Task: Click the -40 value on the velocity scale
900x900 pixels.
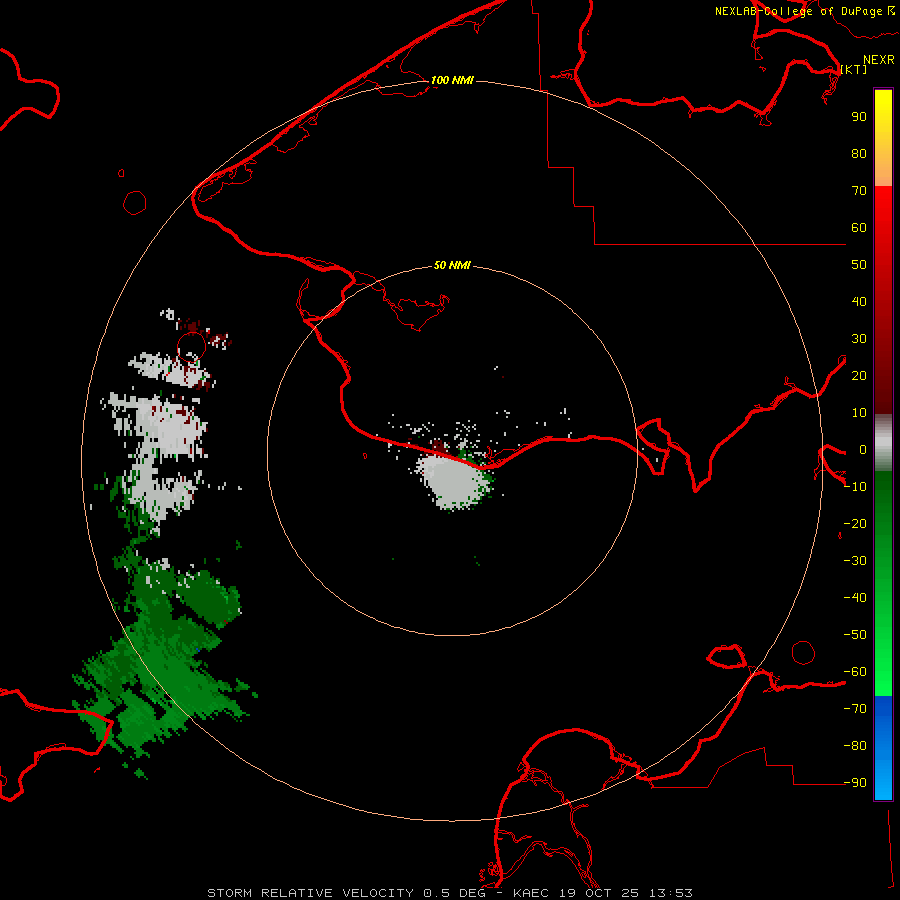Action: 855,598
